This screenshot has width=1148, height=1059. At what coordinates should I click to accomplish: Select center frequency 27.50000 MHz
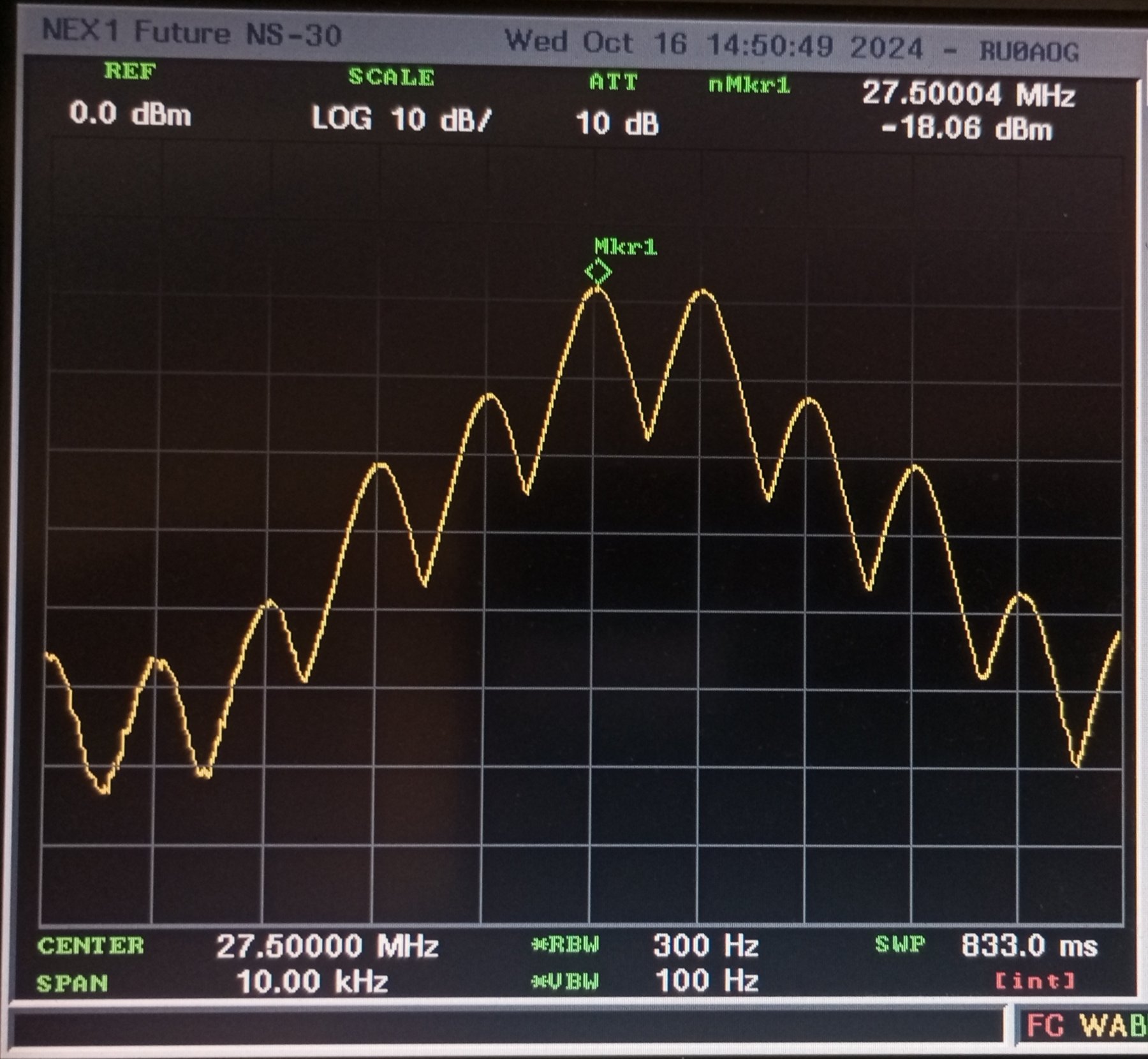tap(327, 946)
